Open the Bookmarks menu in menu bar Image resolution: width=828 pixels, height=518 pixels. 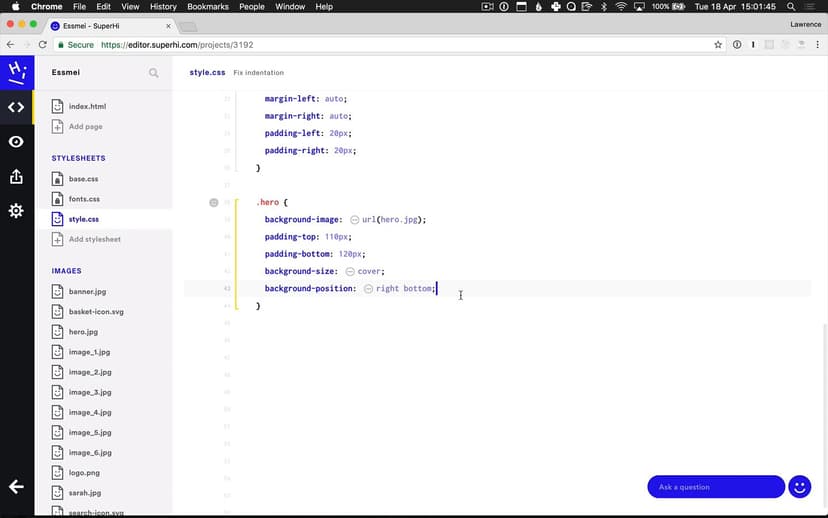208,7
